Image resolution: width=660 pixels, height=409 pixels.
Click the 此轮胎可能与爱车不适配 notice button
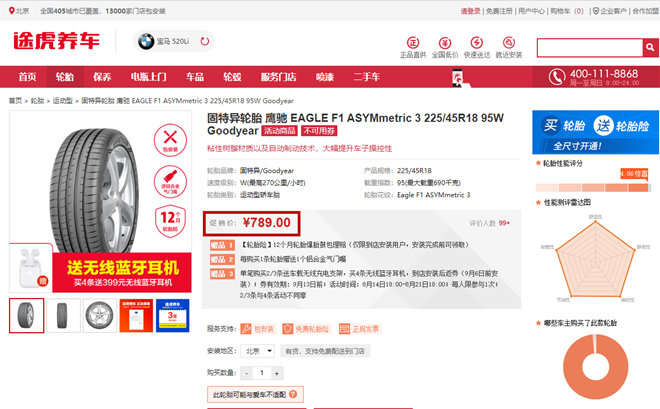(255, 394)
